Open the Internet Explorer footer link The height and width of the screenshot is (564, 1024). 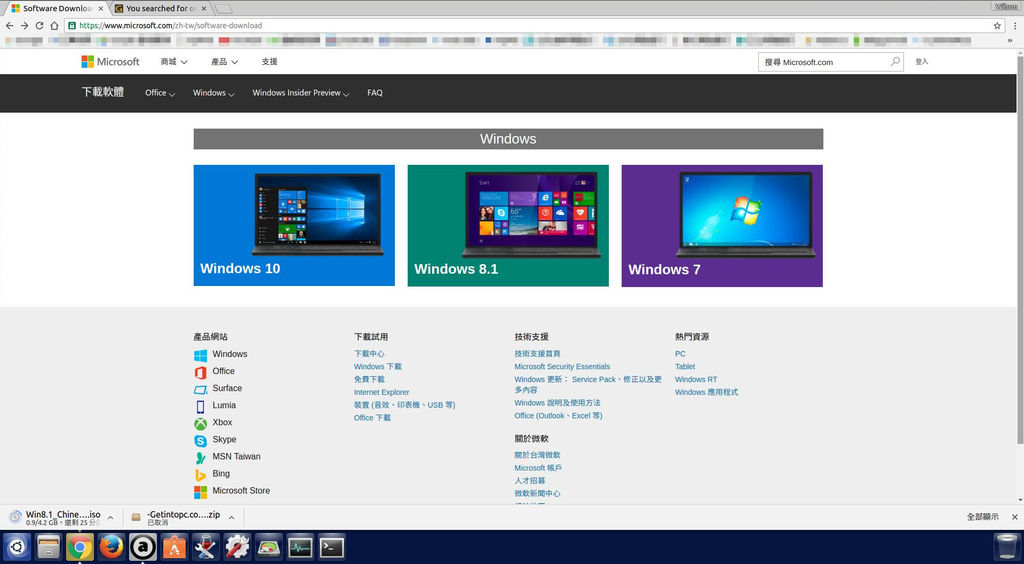point(381,392)
